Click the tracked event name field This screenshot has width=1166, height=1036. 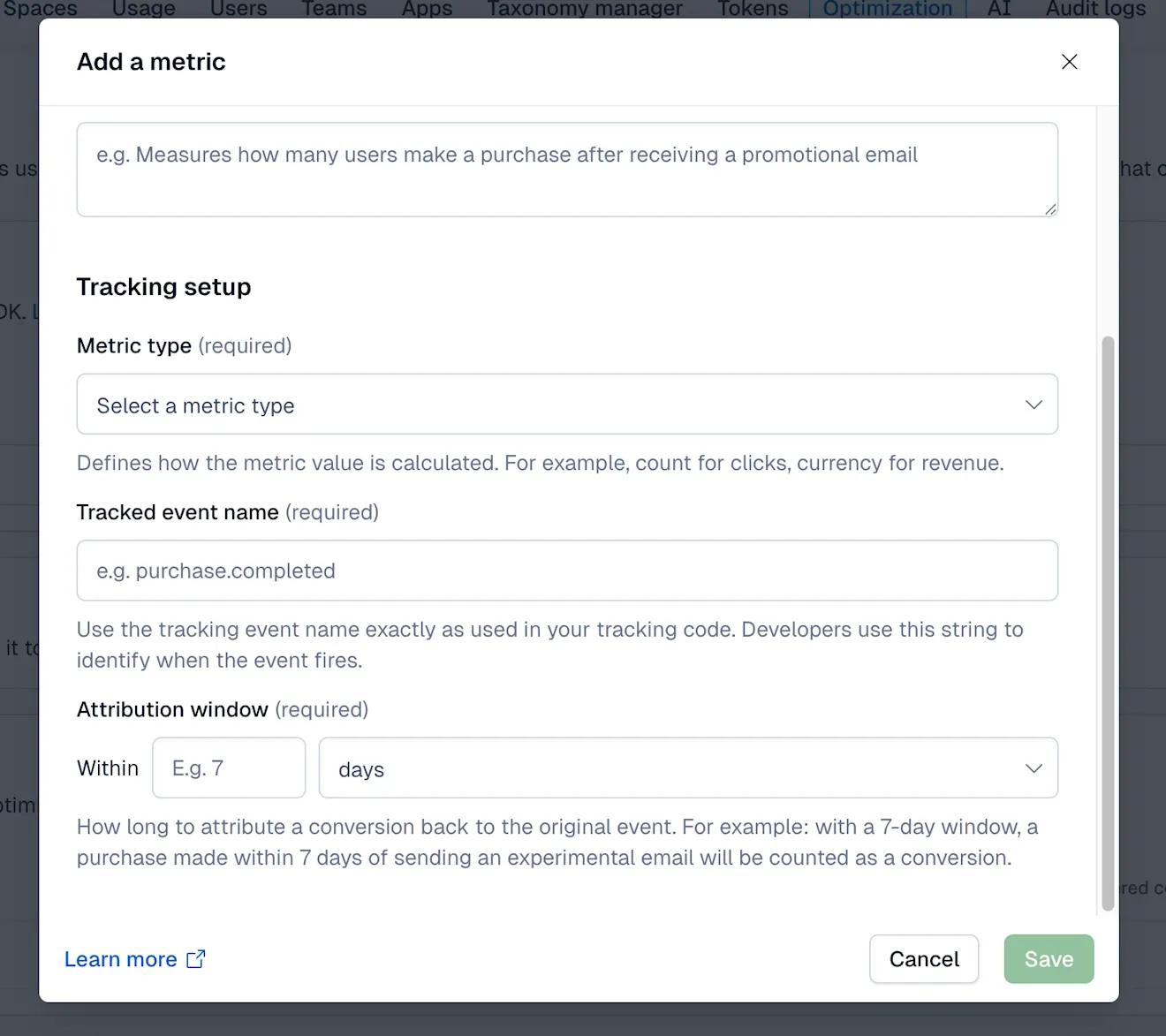click(567, 571)
